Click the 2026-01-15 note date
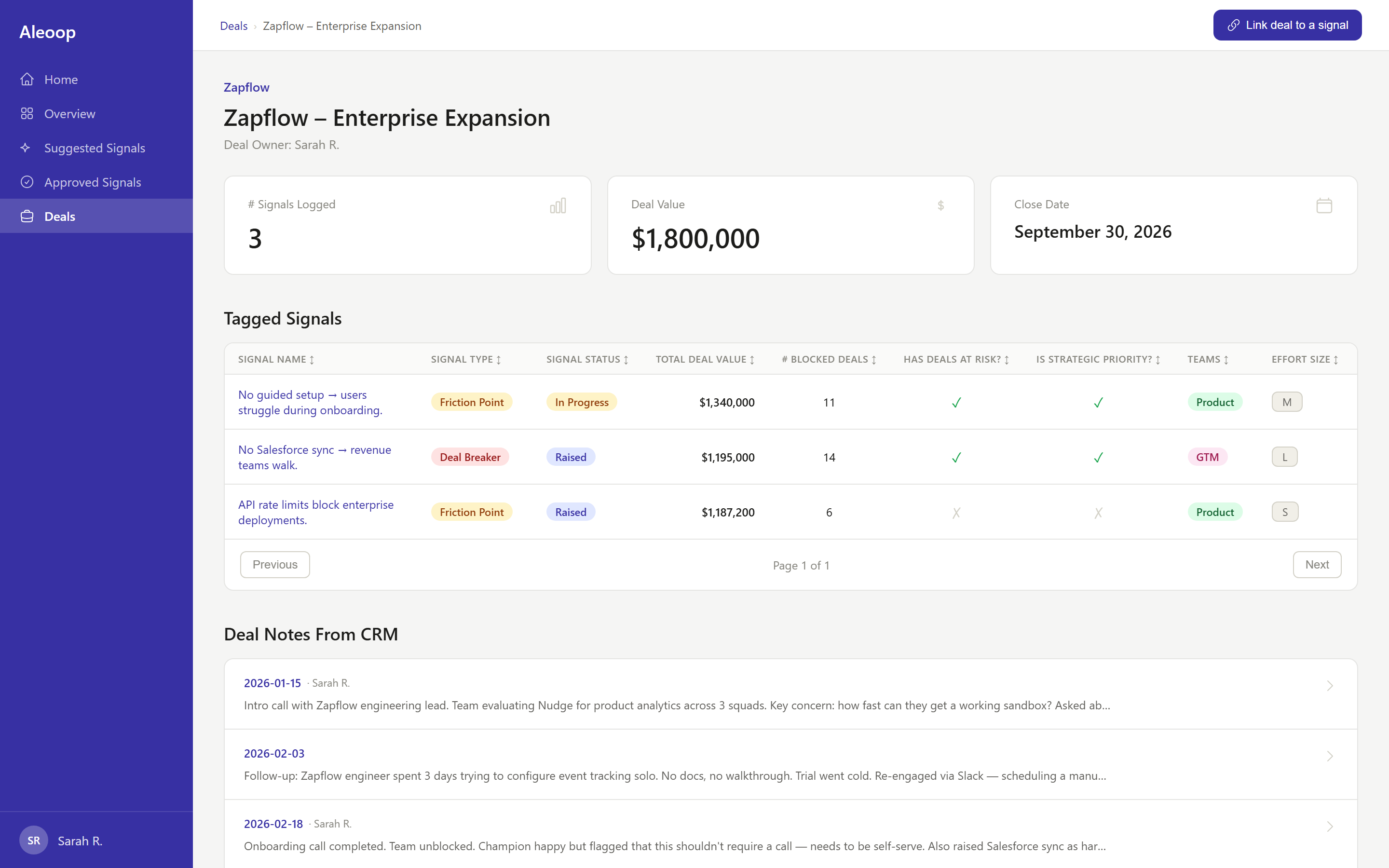Image resolution: width=1389 pixels, height=868 pixels. [x=272, y=683]
